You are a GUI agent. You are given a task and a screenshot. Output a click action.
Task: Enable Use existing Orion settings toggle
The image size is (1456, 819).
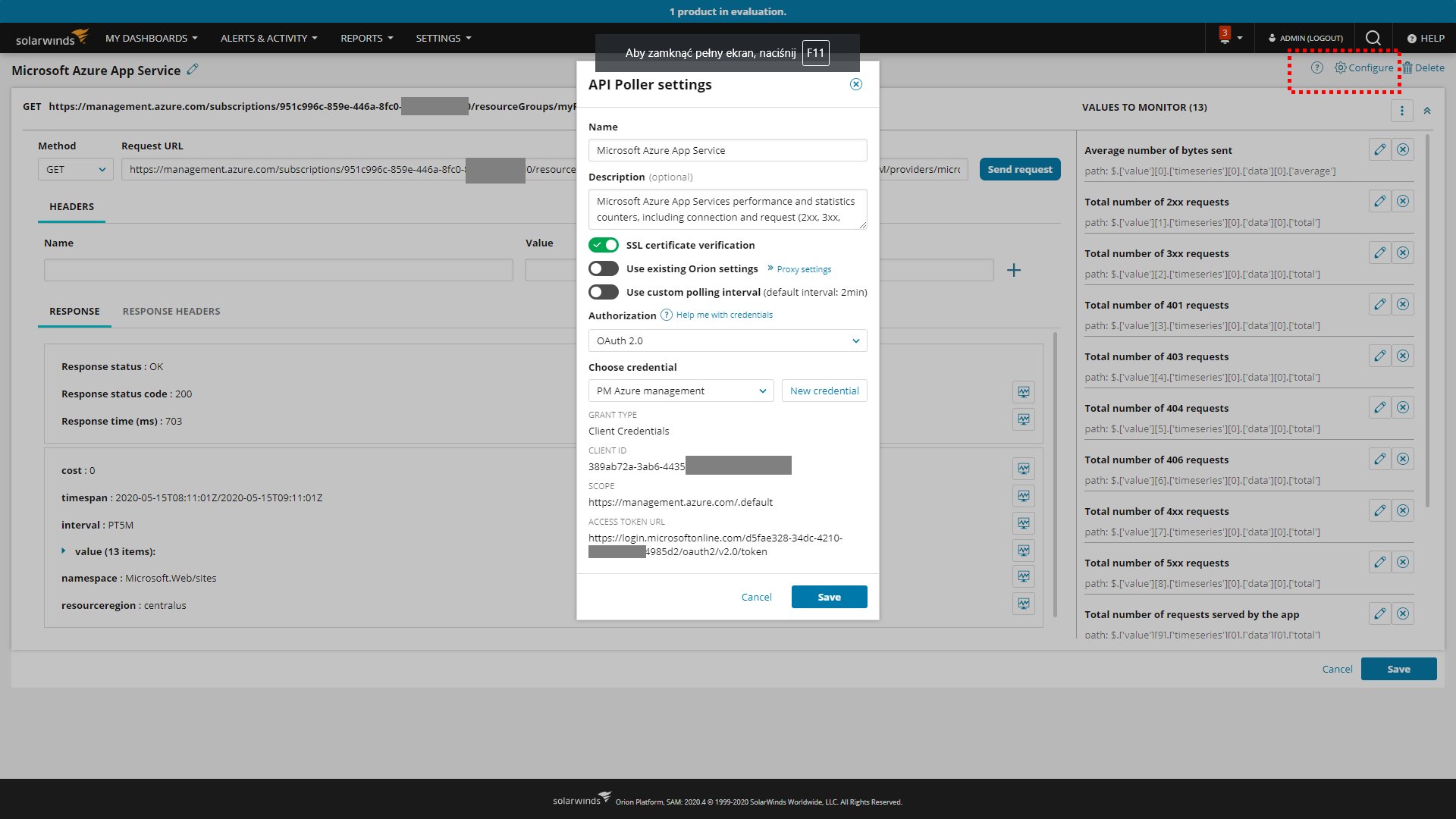click(604, 268)
